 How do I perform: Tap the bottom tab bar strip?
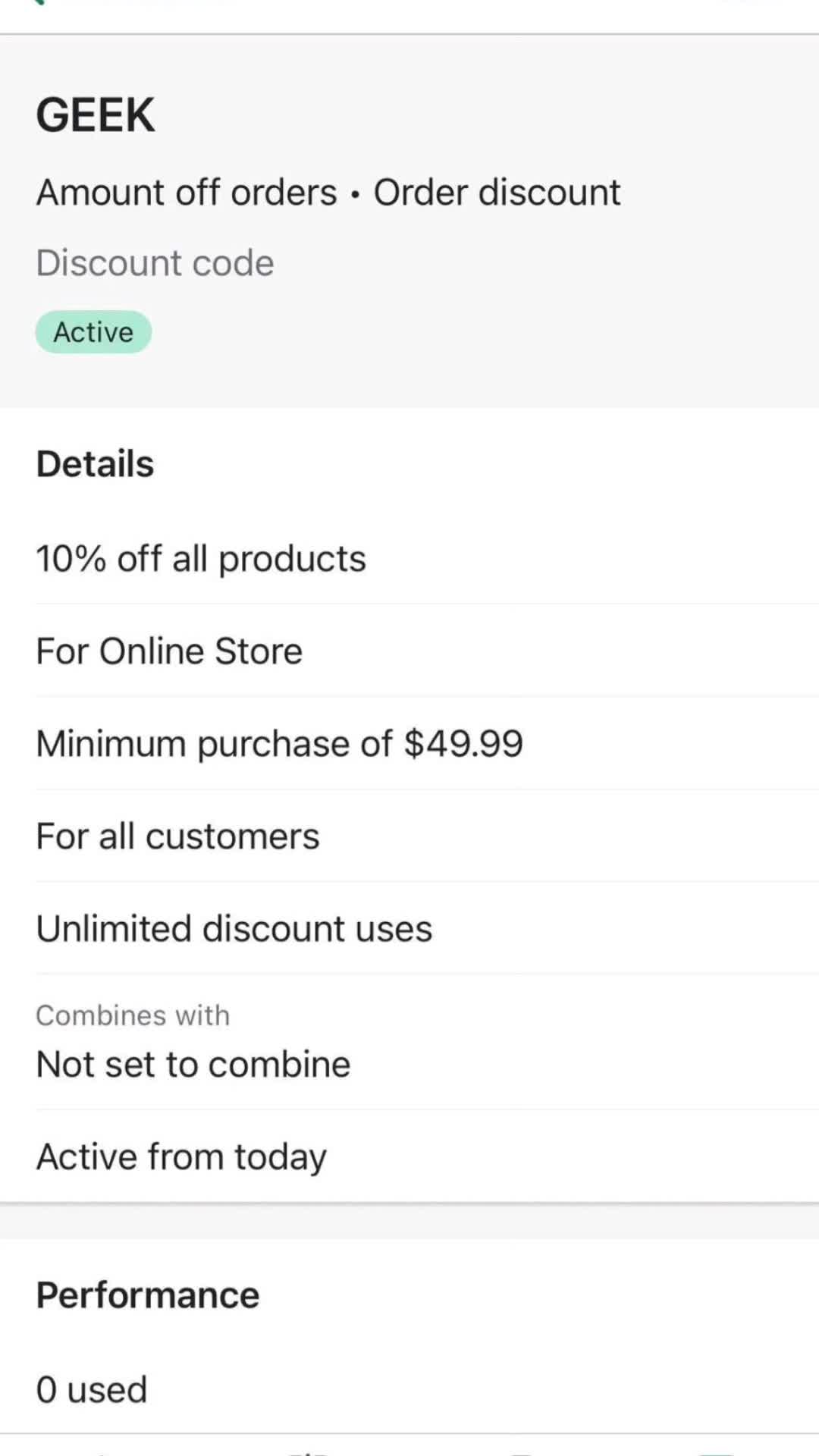pos(409,1447)
